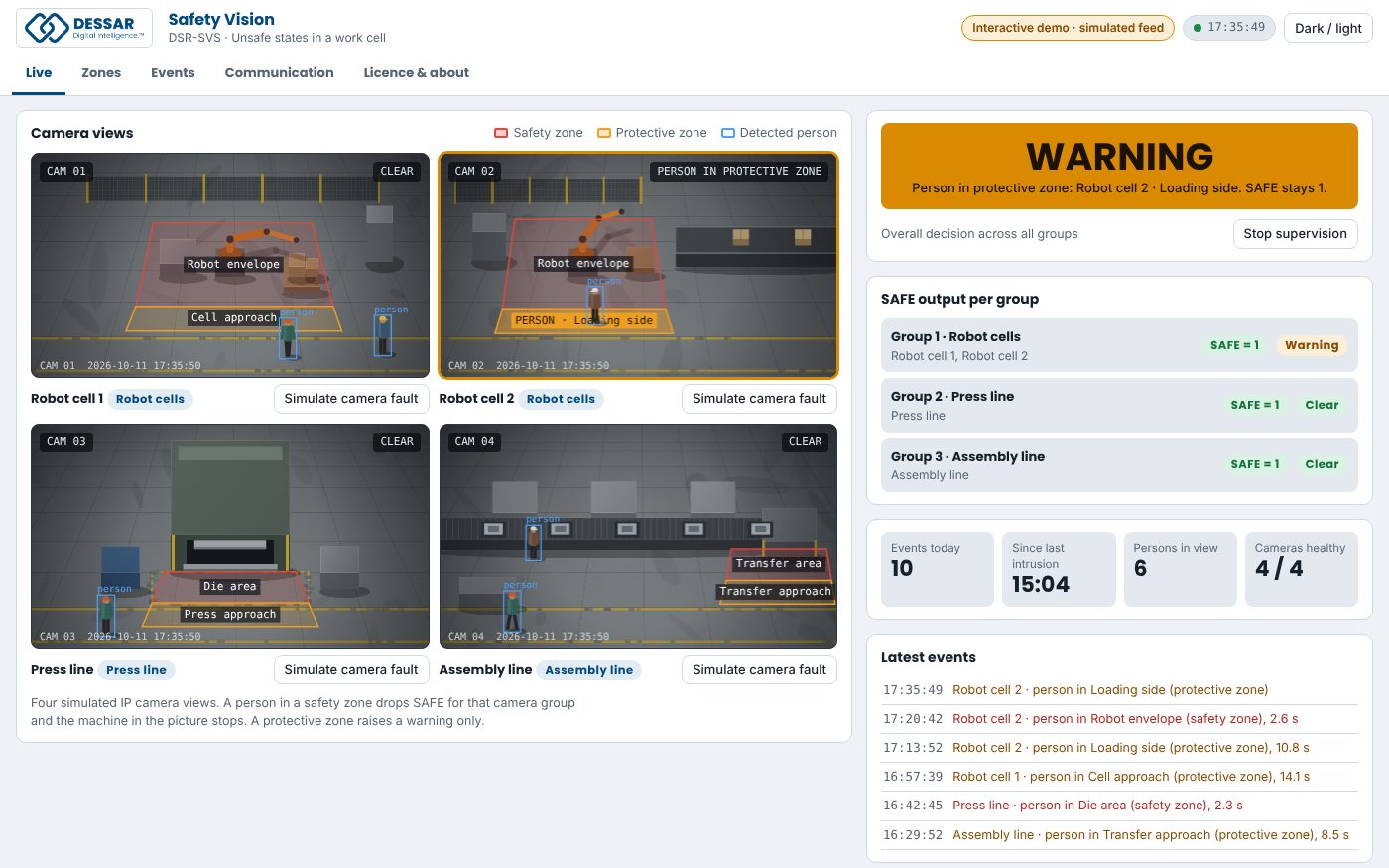This screenshot has height=868, width=1389.
Task: Select the CAM 01 camera view
Action: pos(230,265)
